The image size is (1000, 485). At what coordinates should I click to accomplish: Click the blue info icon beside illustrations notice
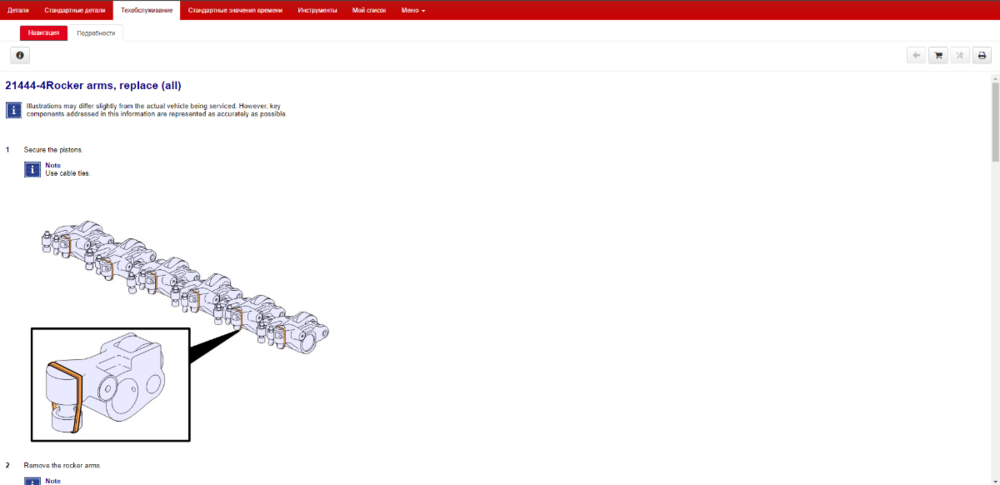click(x=13, y=109)
